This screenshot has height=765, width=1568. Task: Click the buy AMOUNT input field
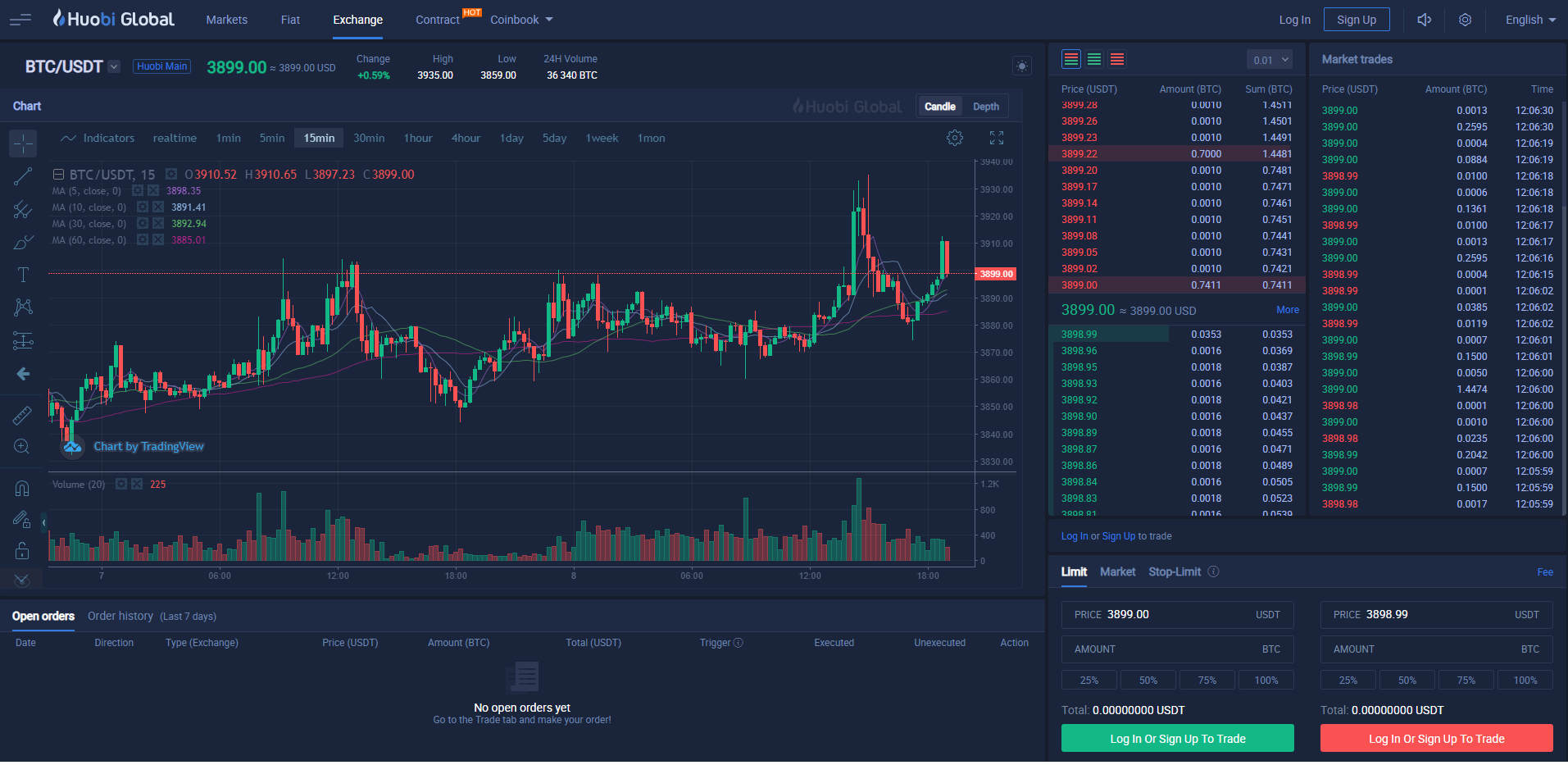1178,649
